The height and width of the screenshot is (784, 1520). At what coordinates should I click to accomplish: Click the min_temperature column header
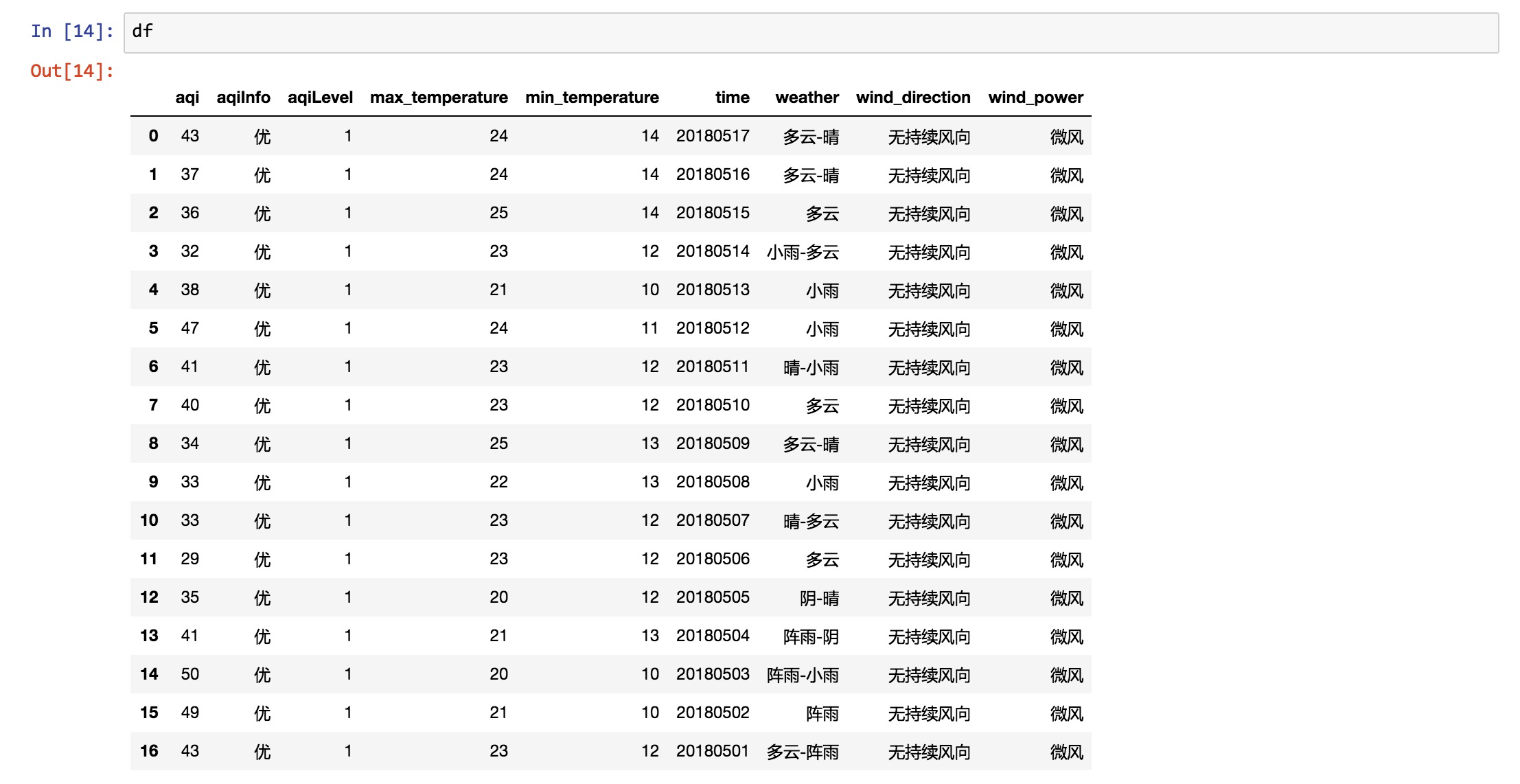[x=592, y=97]
